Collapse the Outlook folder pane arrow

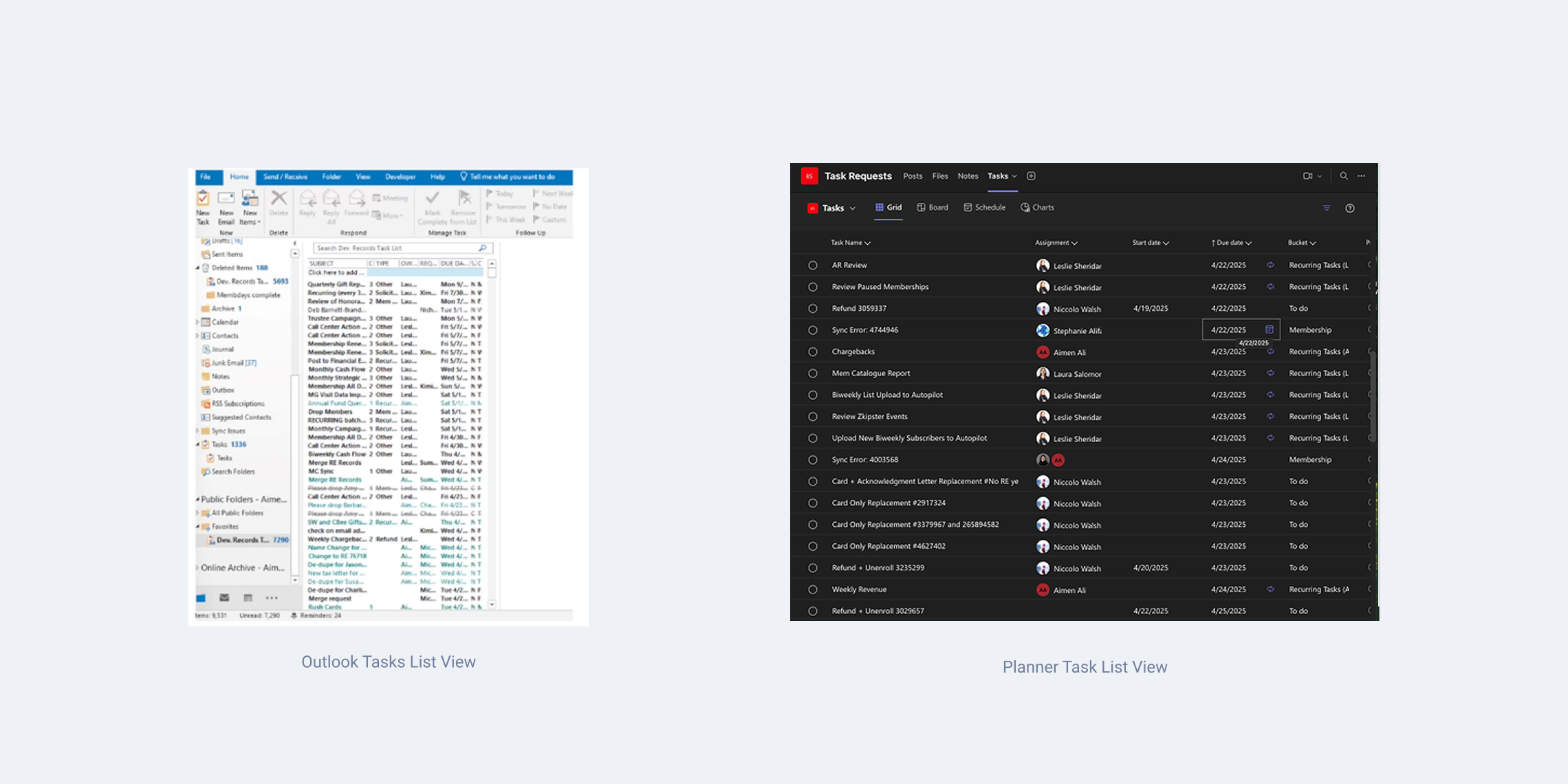coord(295,243)
